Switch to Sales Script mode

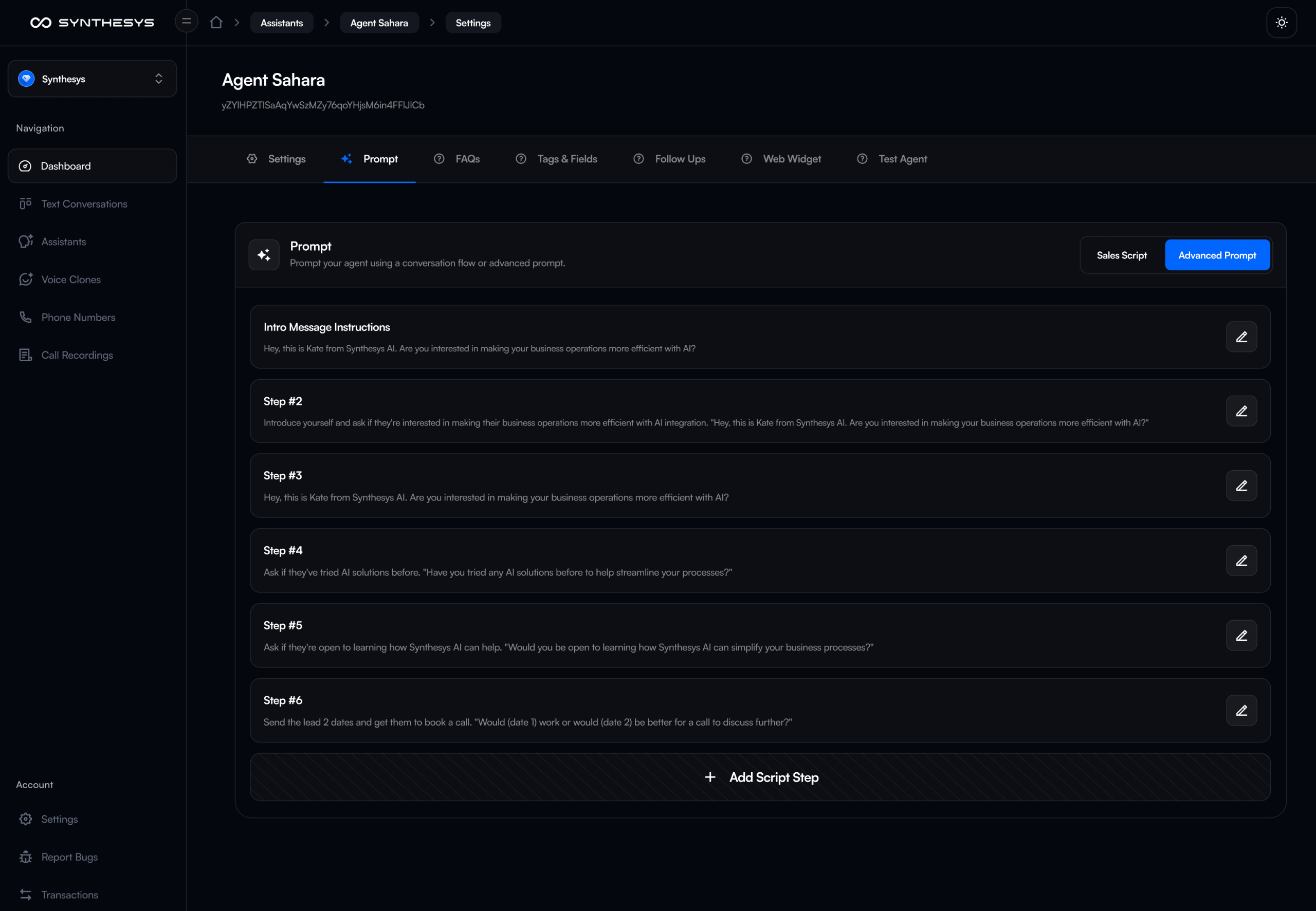pyautogui.click(x=1121, y=255)
